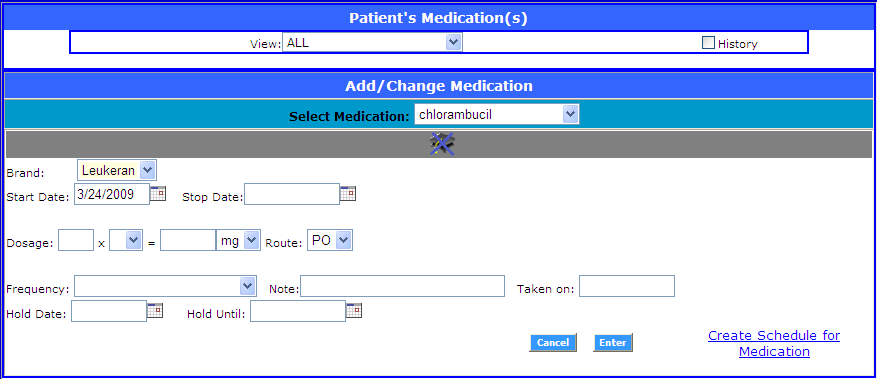Open Create Schedule for Medication link

click(x=774, y=343)
